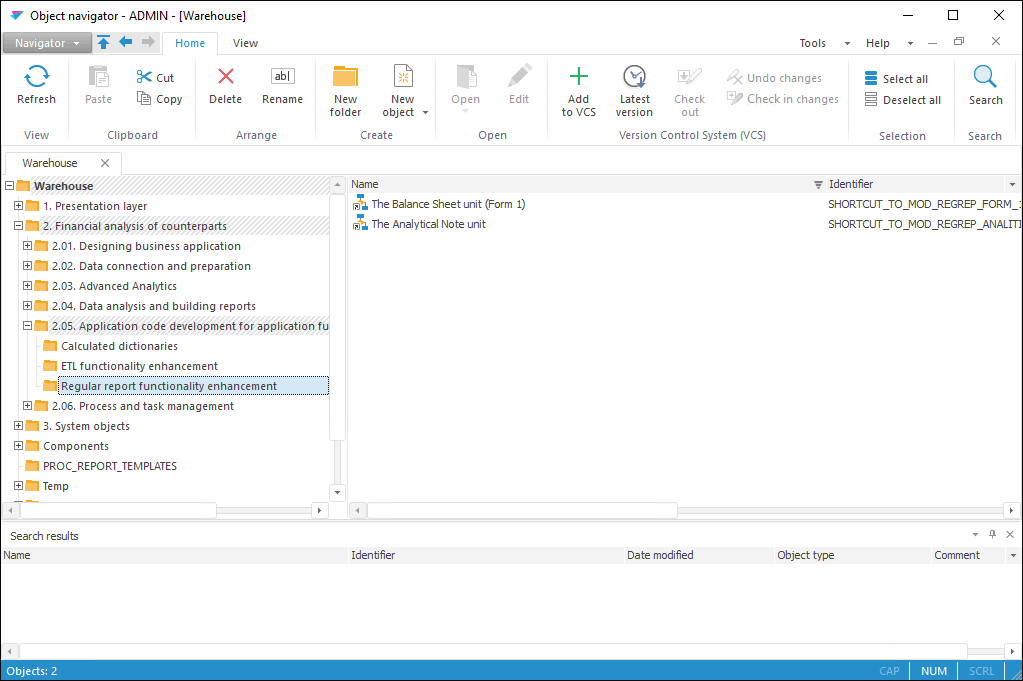Select The Analytical Note unit item
Viewport: 1023px width, 681px height.
tap(428, 224)
